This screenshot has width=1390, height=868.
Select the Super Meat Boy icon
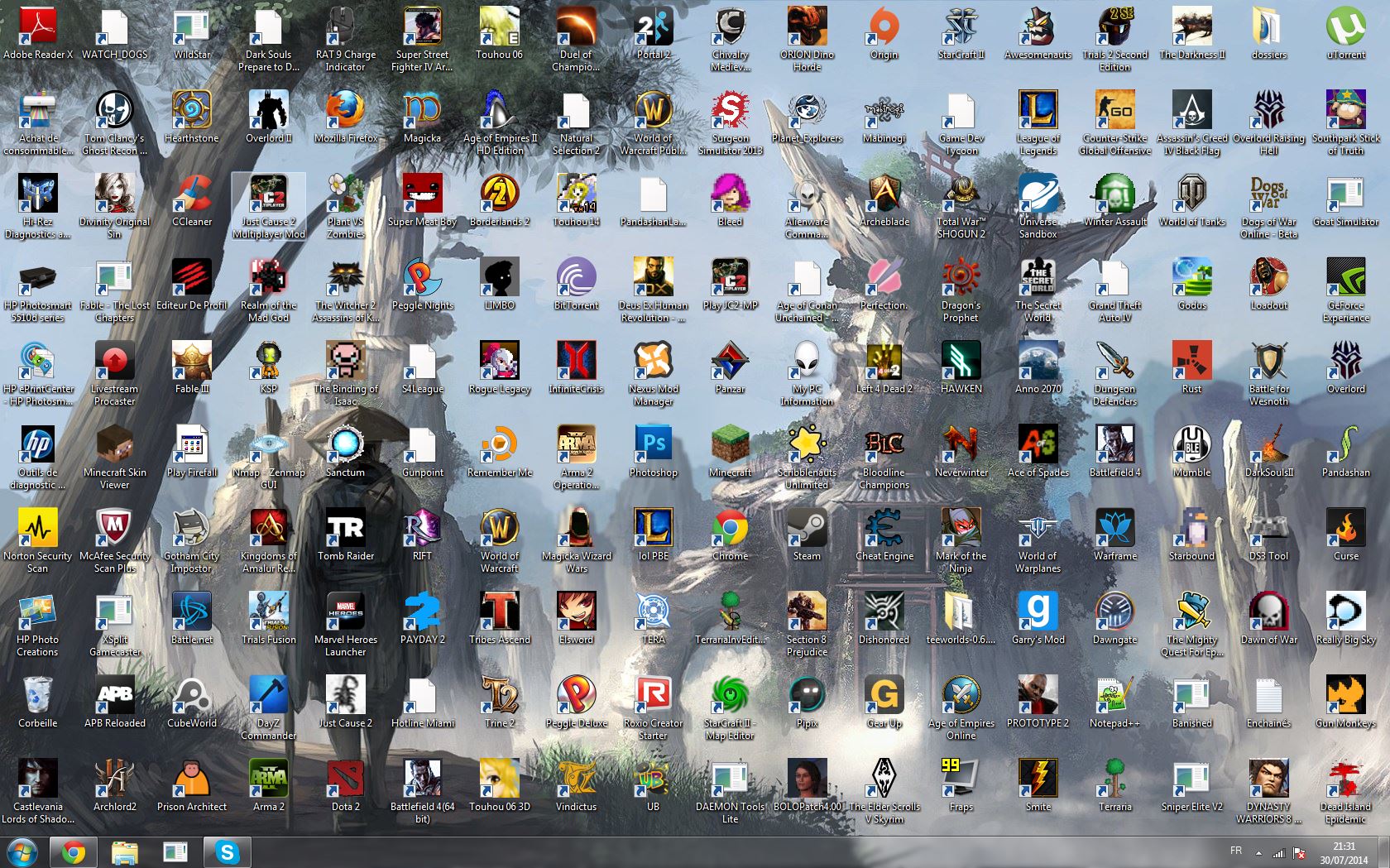coord(423,200)
